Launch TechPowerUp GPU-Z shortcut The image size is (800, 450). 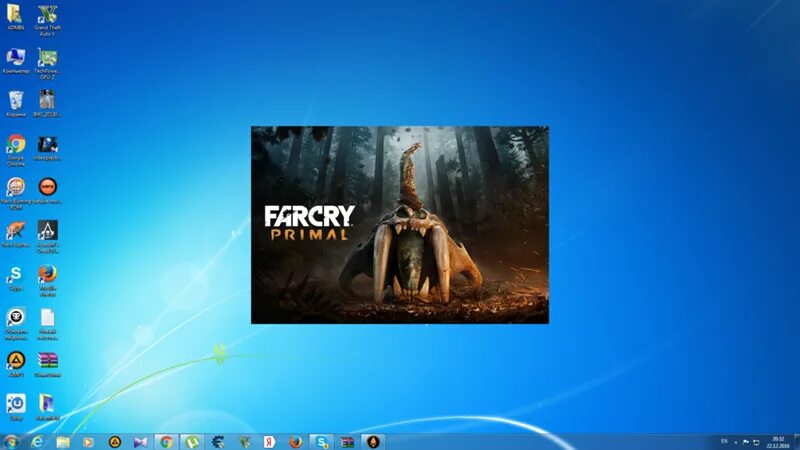pyautogui.click(x=47, y=64)
